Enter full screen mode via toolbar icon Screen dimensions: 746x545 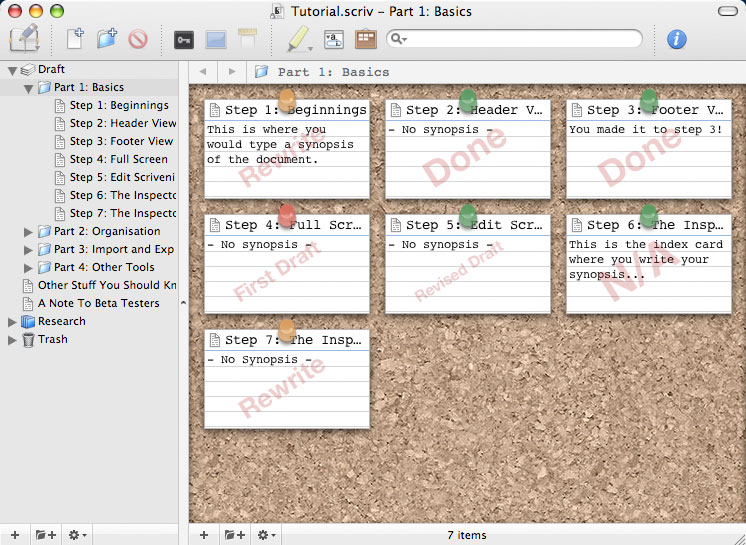click(x=215, y=39)
